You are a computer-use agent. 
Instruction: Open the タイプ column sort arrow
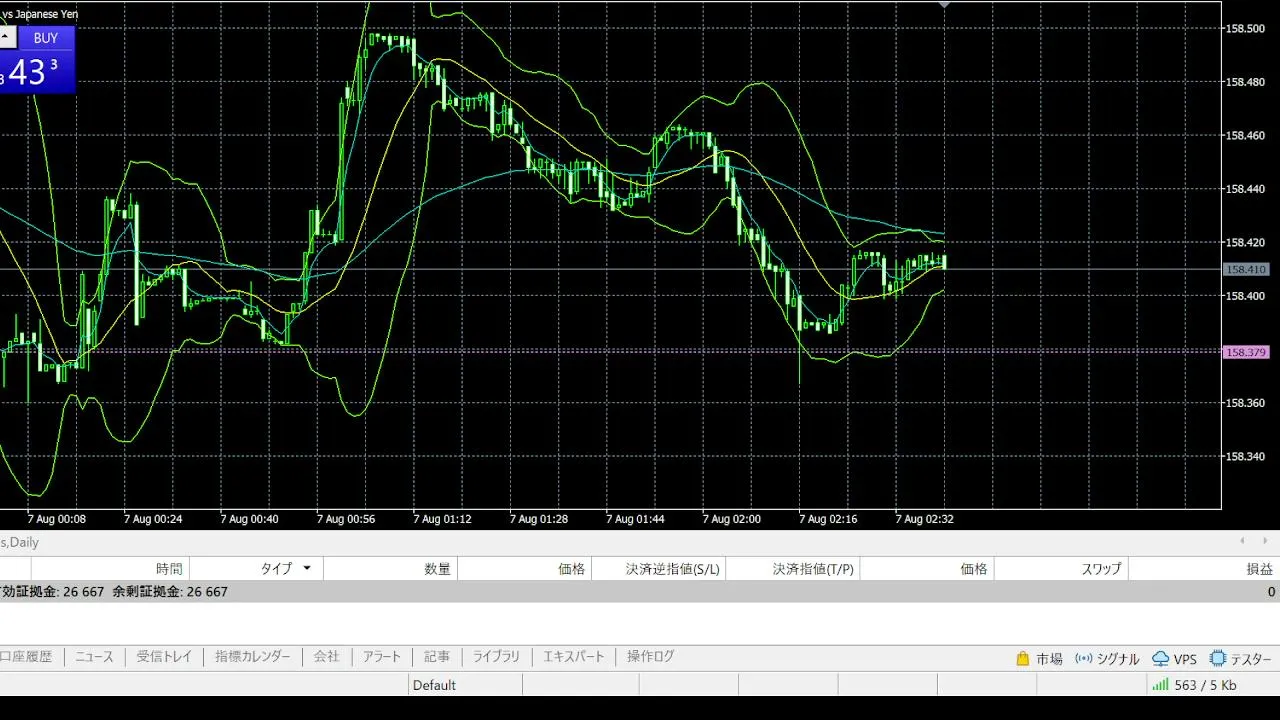click(306, 568)
